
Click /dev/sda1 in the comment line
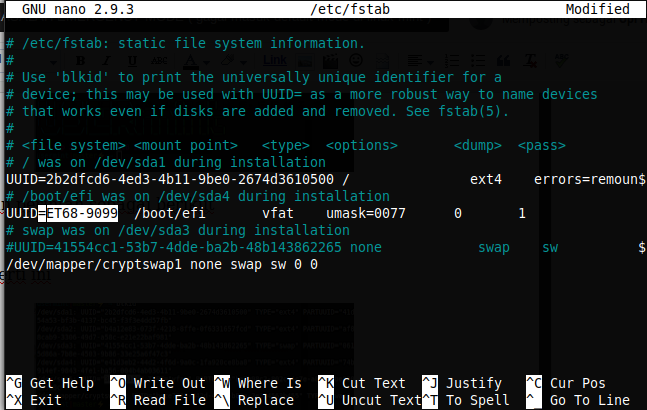click(130, 163)
